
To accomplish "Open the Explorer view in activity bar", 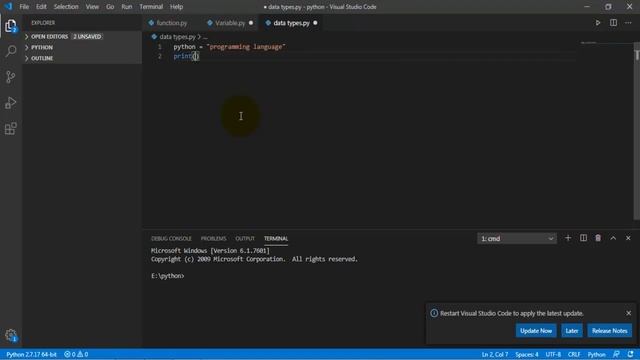I will [x=11, y=26].
